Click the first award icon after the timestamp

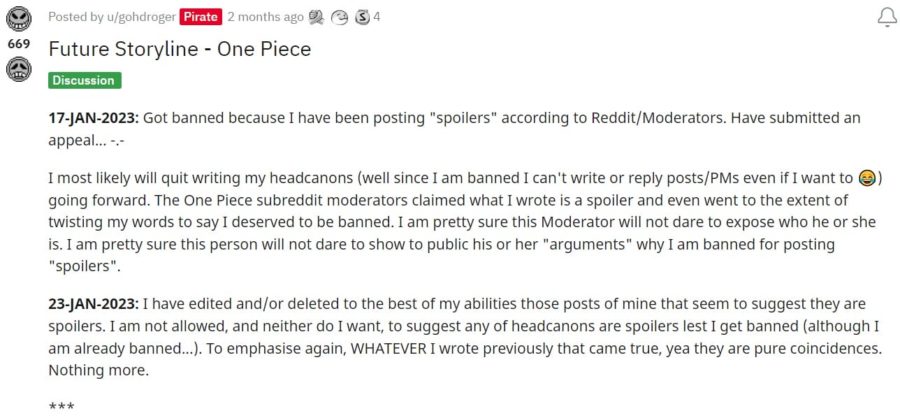click(x=316, y=17)
